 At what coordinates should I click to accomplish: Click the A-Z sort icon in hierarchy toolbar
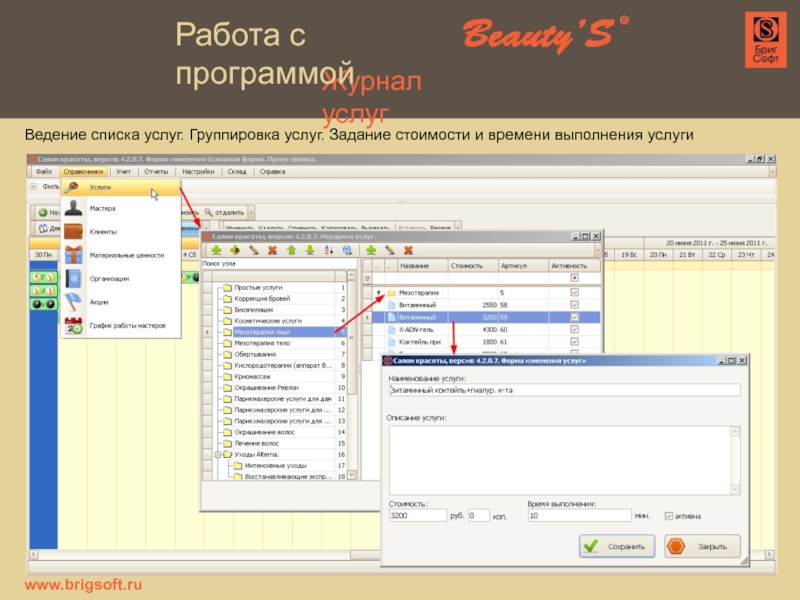pyautogui.click(x=329, y=250)
